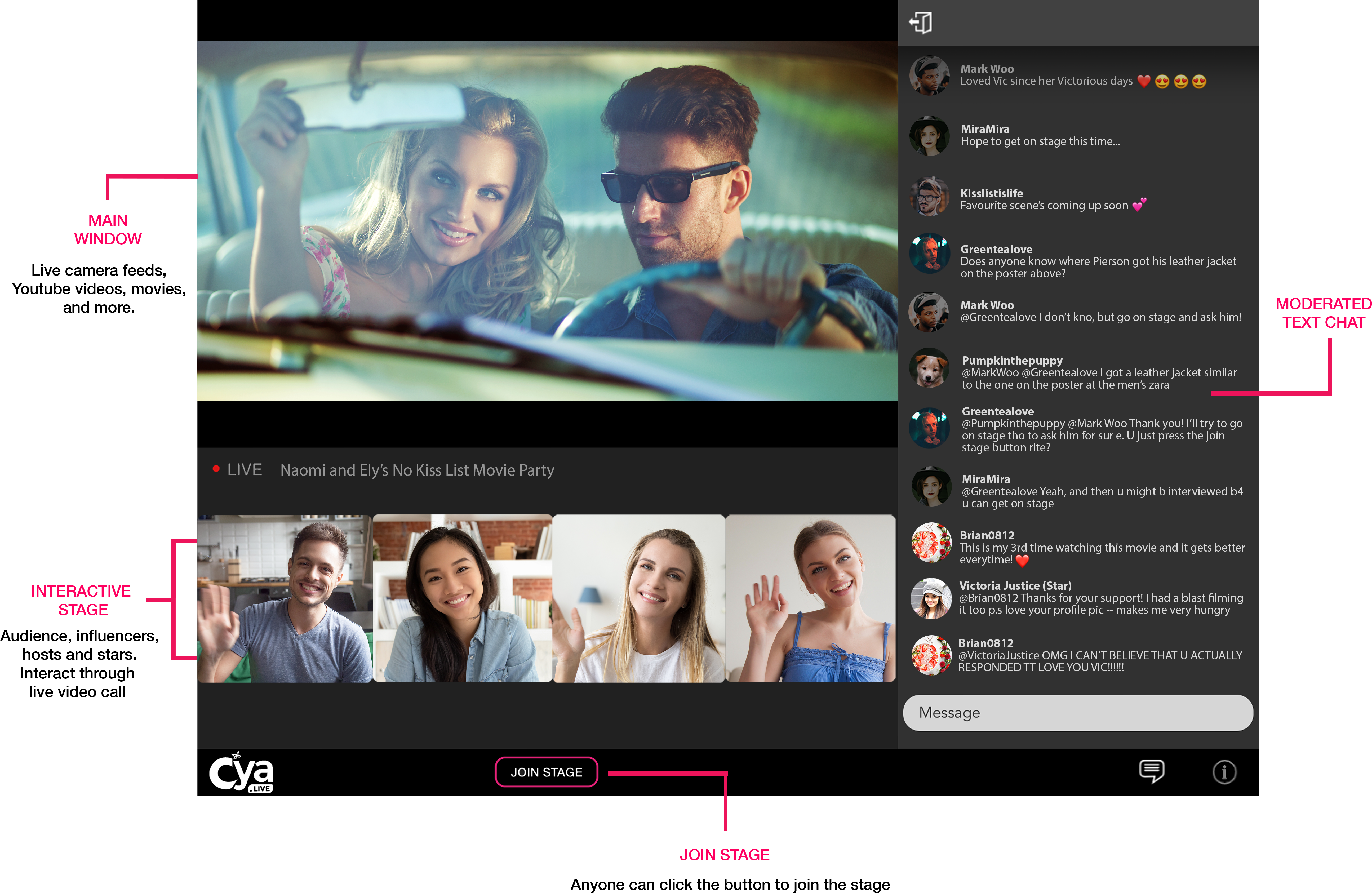The image size is (1372, 893).
Task: Focus the Message input field
Action: [1077, 713]
